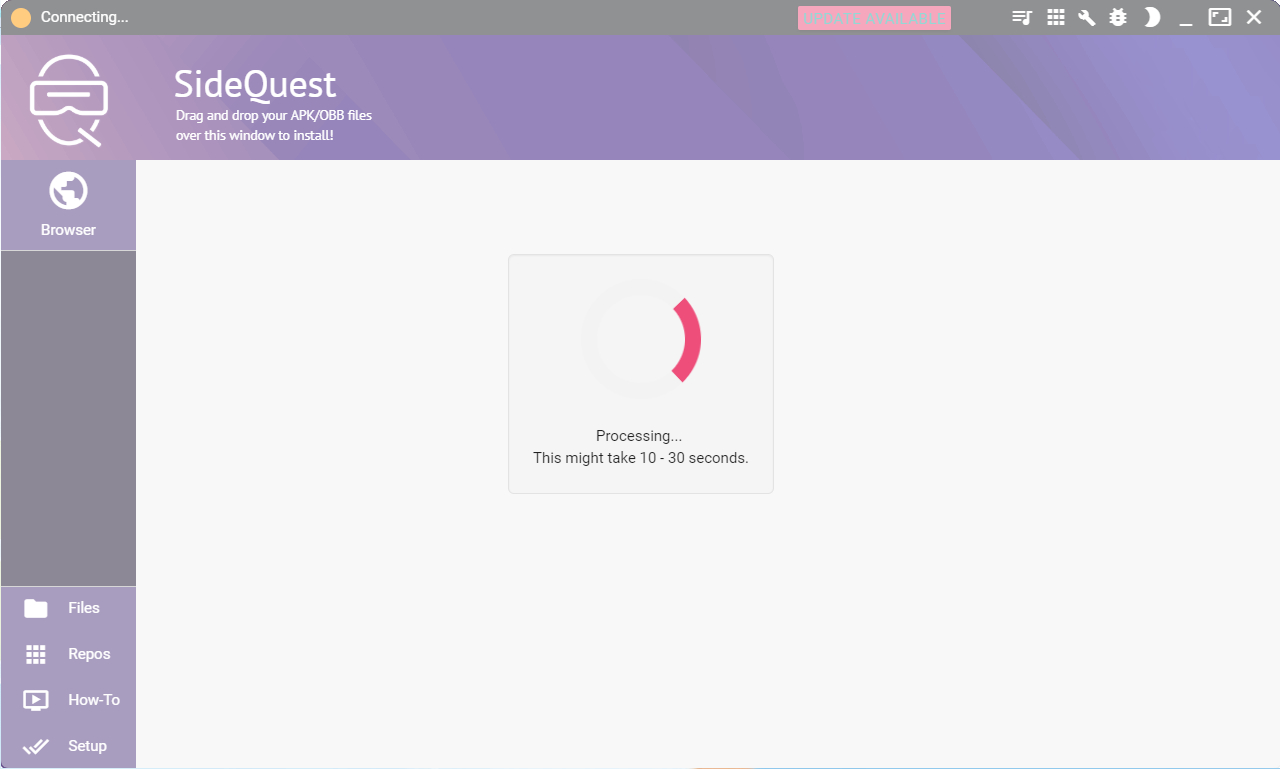Click the SideQuest headset logo
Viewport: 1280px width, 769px height.
pyautogui.click(x=68, y=100)
